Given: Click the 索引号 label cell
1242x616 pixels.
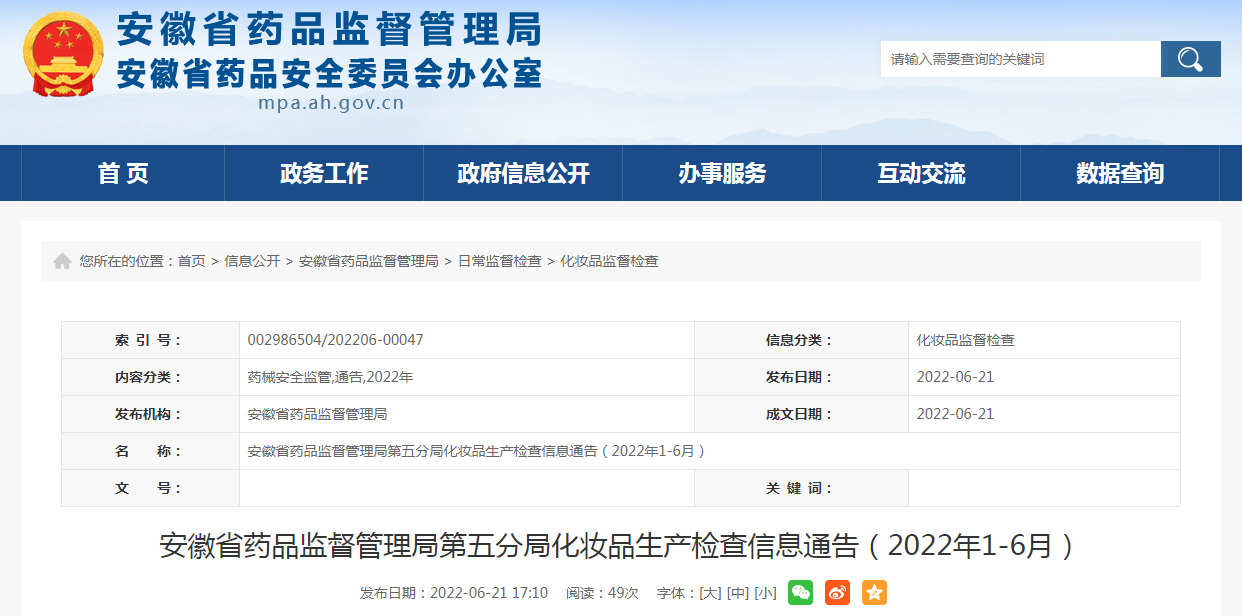Looking at the screenshot, I should click(150, 340).
